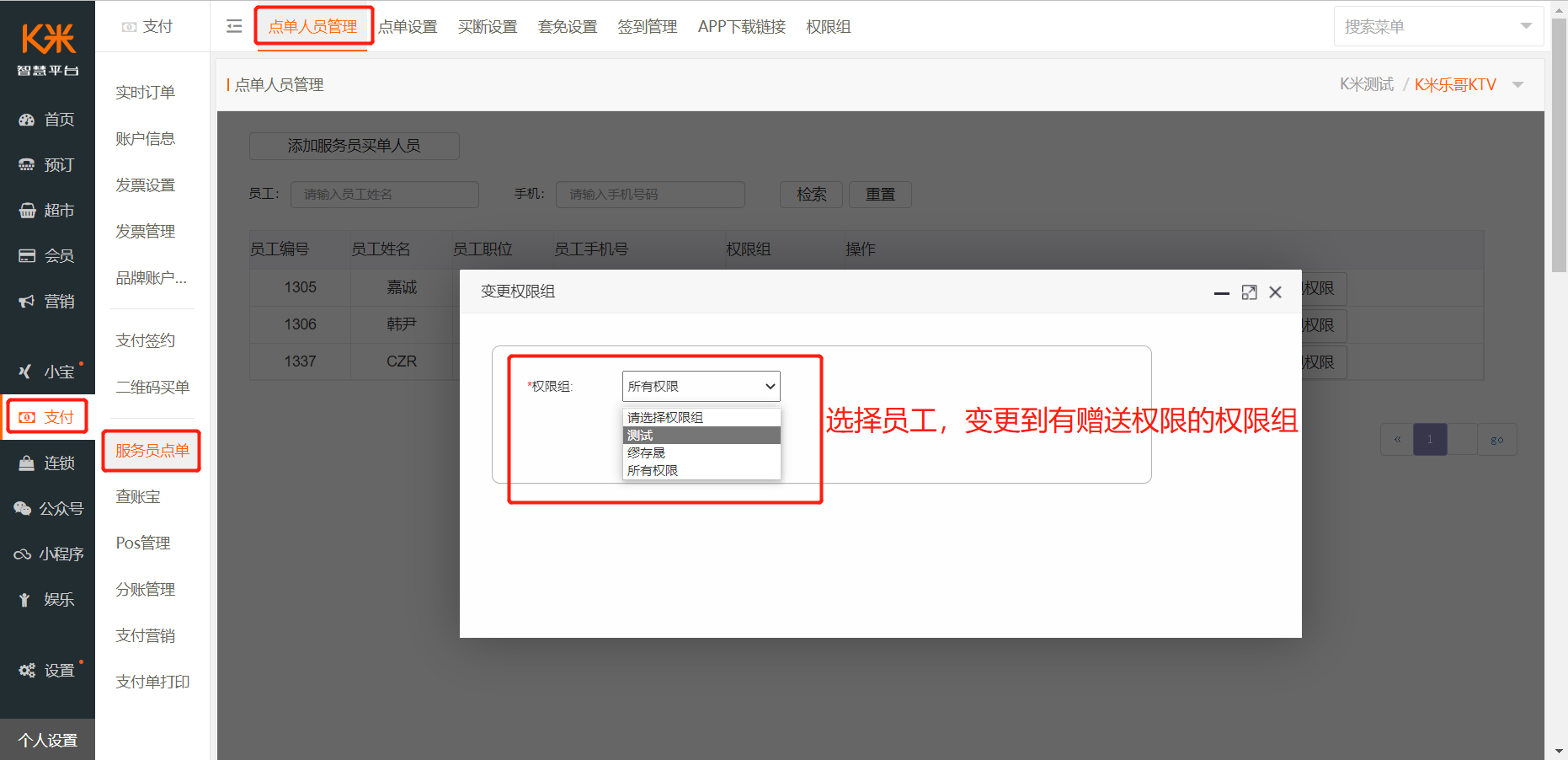Click the 检索 search button
The width and height of the screenshot is (1568, 760).
click(x=811, y=195)
